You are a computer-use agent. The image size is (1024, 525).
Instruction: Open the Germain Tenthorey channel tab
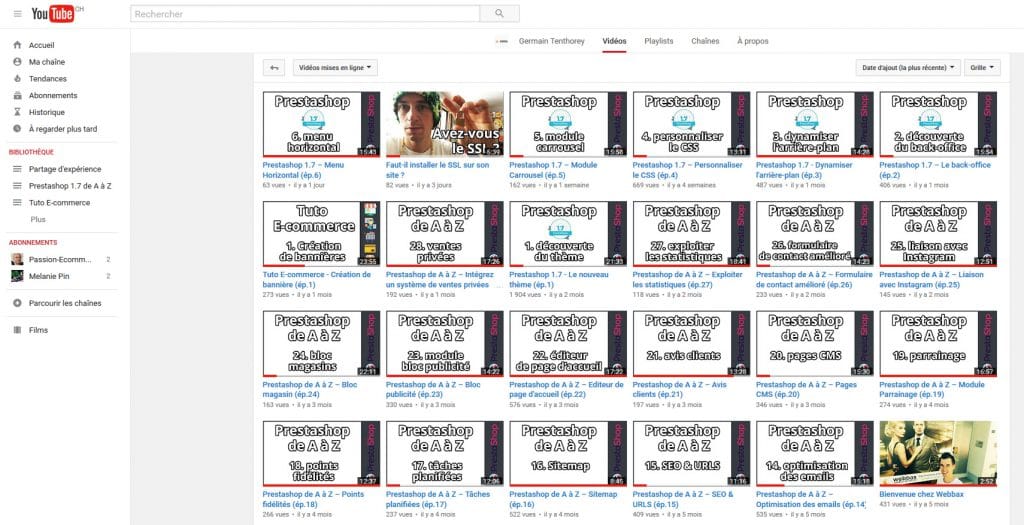coord(551,41)
